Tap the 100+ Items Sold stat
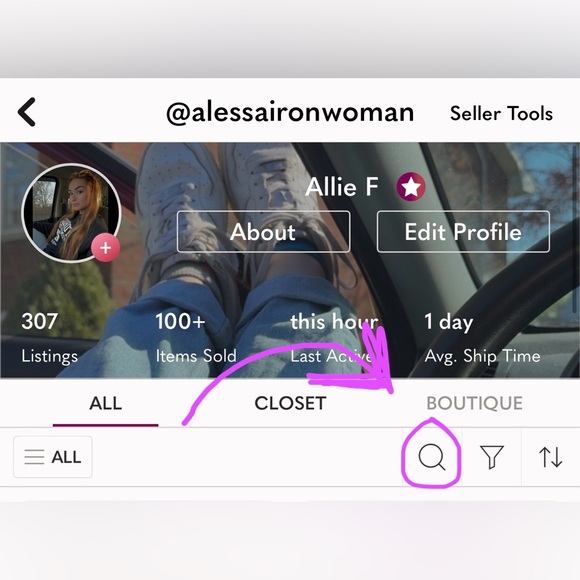 tap(196, 338)
